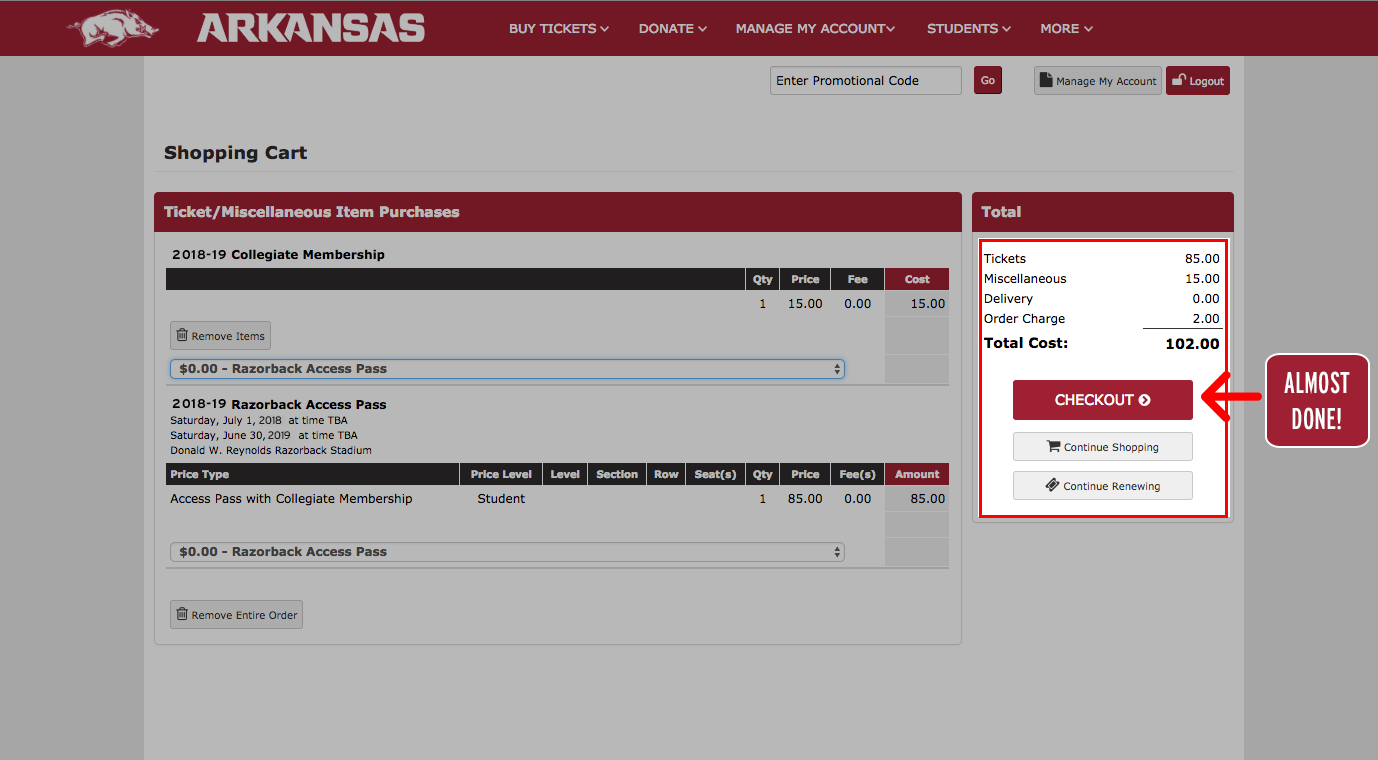This screenshot has height=760, width=1378.
Task: Open the Donate menu
Action: click(671, 28)
